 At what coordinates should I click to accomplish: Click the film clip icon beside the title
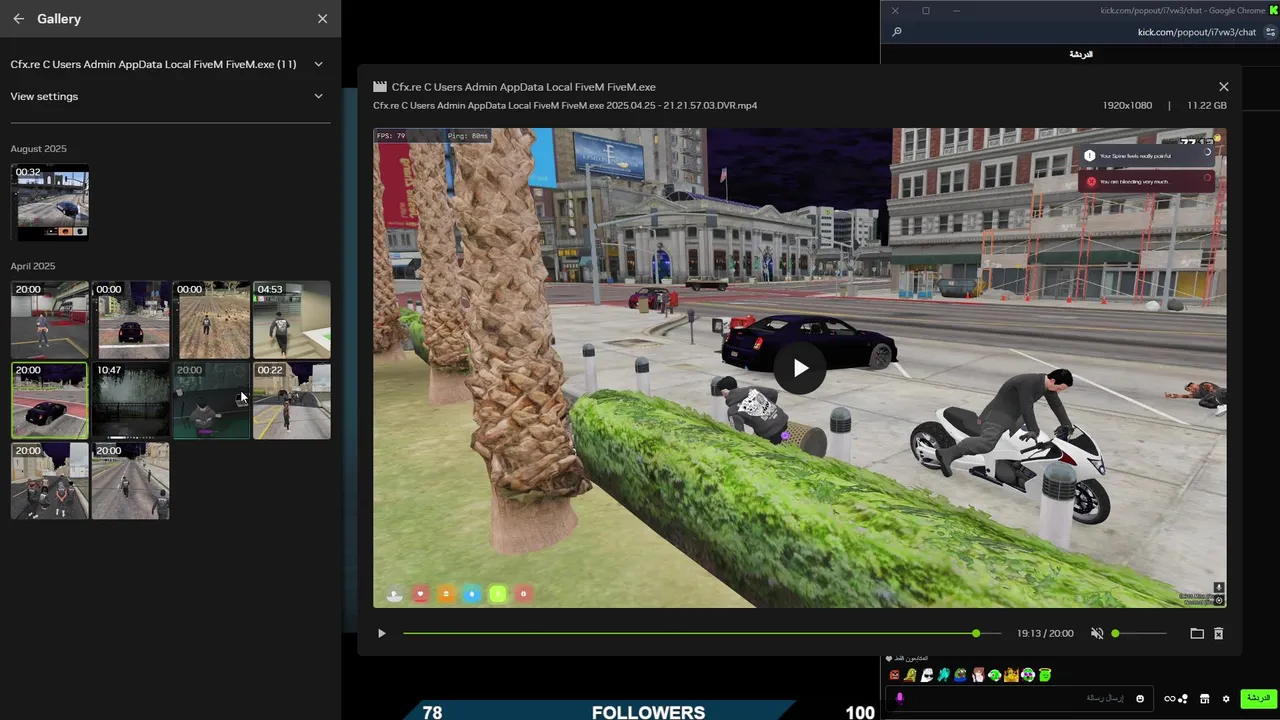click(380, 87)
